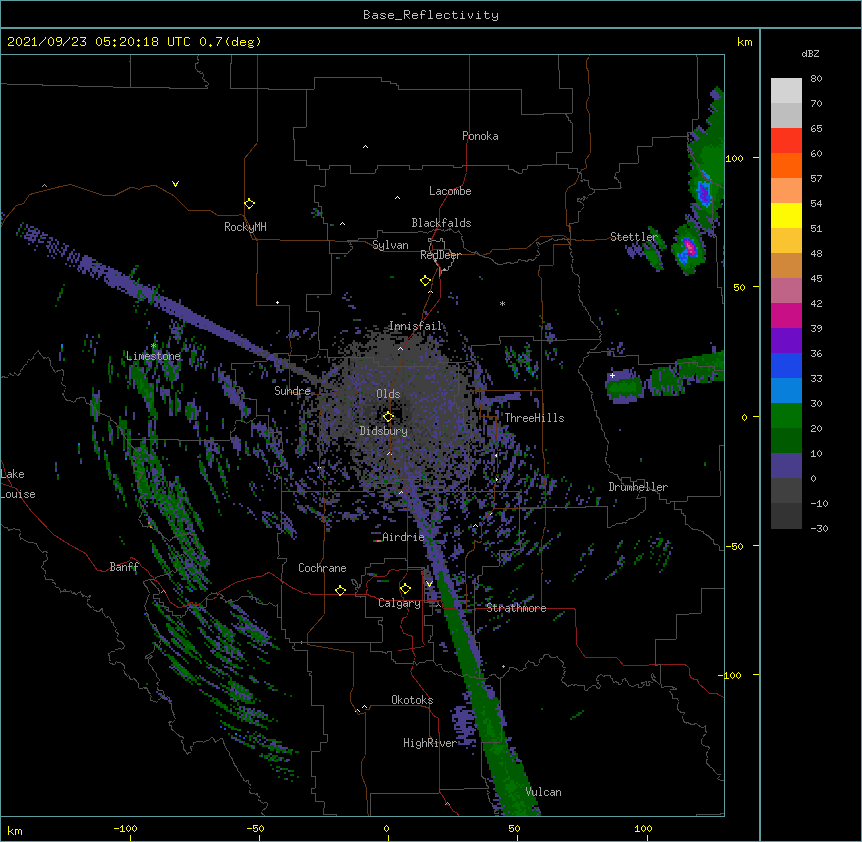This screenshot has height=842, width=862.
Task: Click the white asterisk marker east of RedDeer
Action: tap(502, 303)
